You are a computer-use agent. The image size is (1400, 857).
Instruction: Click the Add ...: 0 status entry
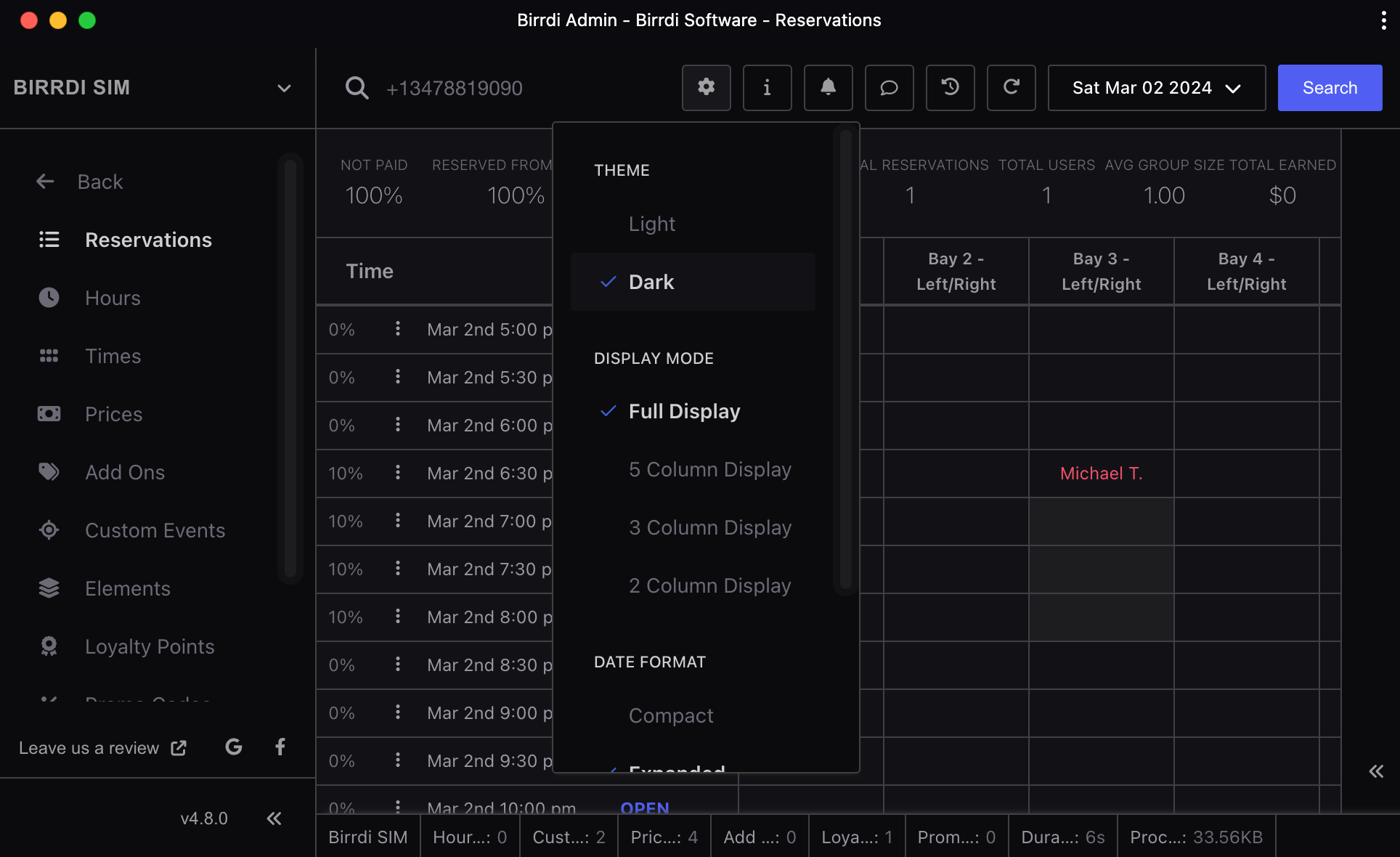pos(760,837)
